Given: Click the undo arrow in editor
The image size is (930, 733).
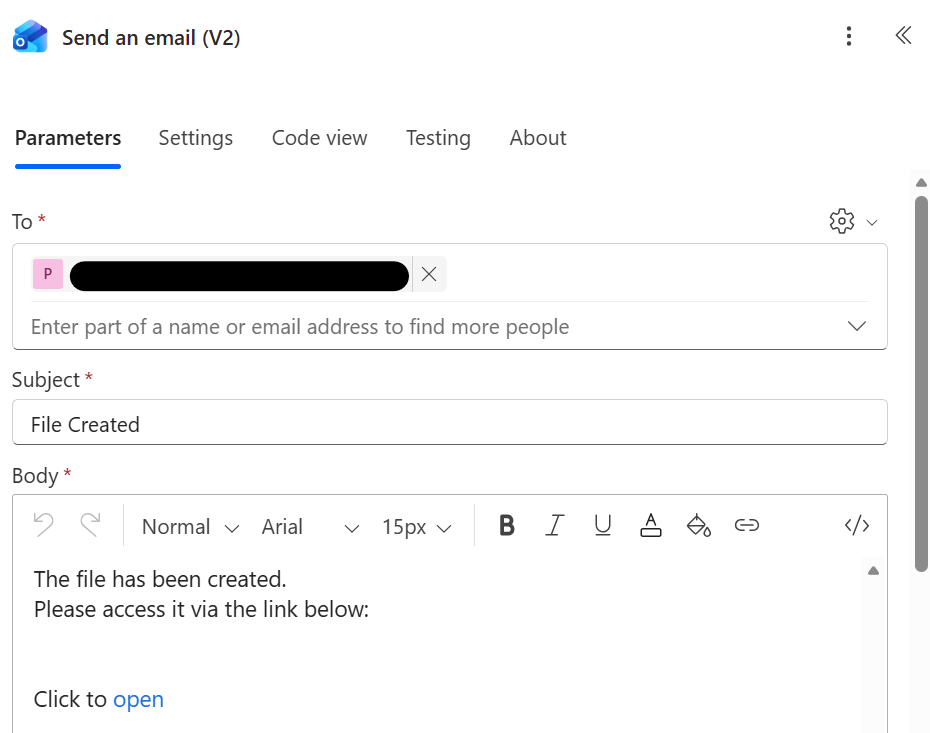Looking at the screenshot, I should (43, 524).
